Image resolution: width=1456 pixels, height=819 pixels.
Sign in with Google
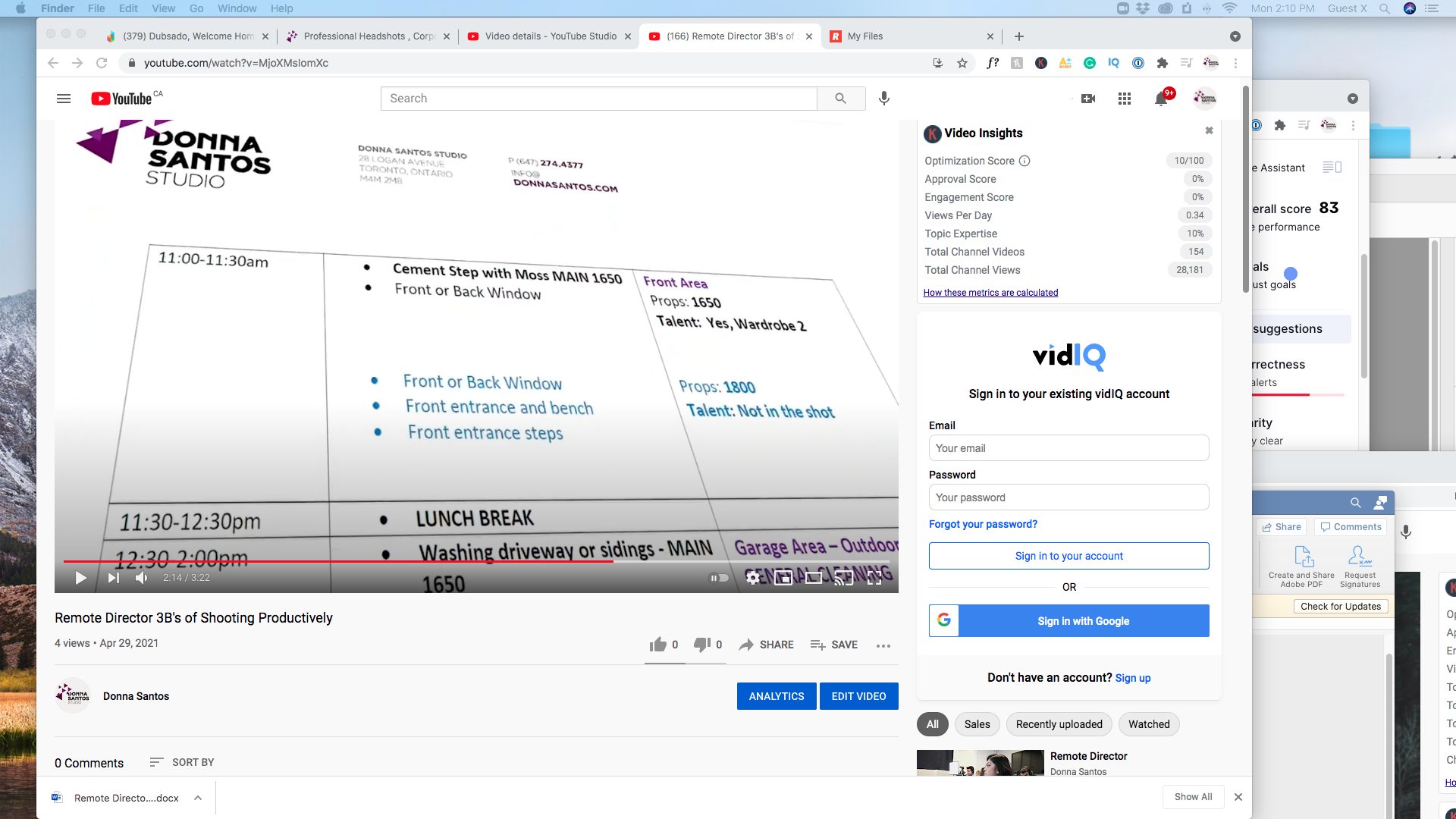click(1068, 620)
